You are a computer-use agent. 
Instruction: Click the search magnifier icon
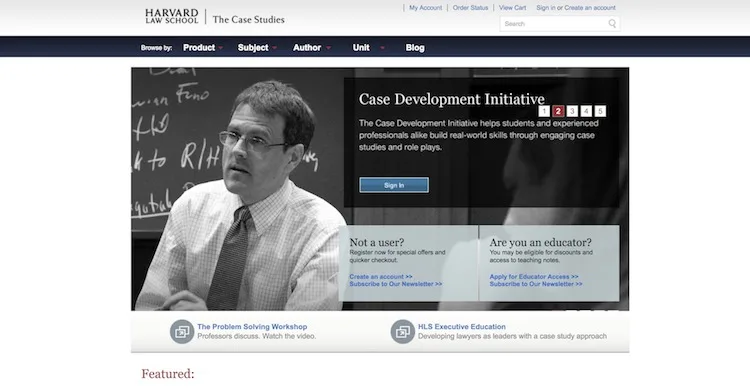pos(612,23)
